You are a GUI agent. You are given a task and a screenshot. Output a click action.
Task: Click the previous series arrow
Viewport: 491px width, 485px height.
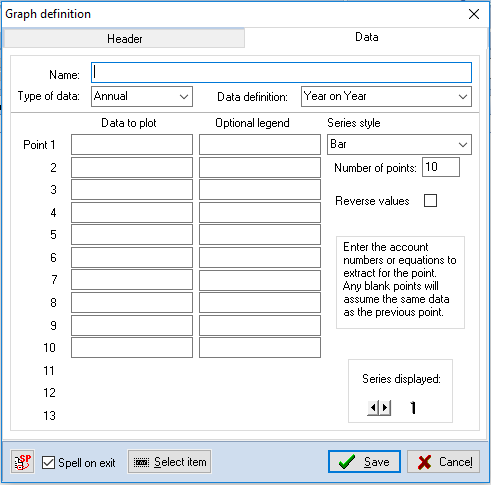coord(373,408)
